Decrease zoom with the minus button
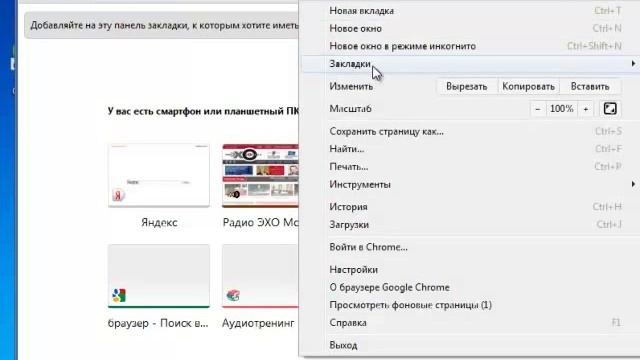640x360 pixels. [538, 109]
